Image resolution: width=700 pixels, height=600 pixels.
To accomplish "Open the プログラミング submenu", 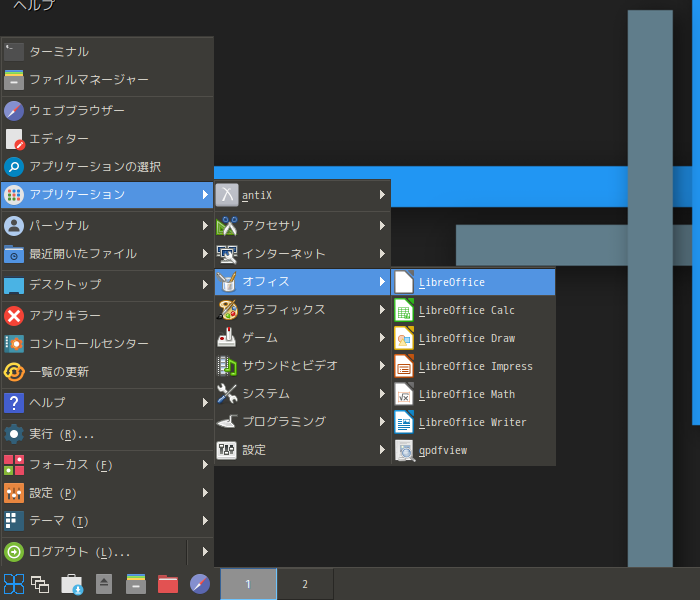I will pyautogui.click(x=302, y=422).
